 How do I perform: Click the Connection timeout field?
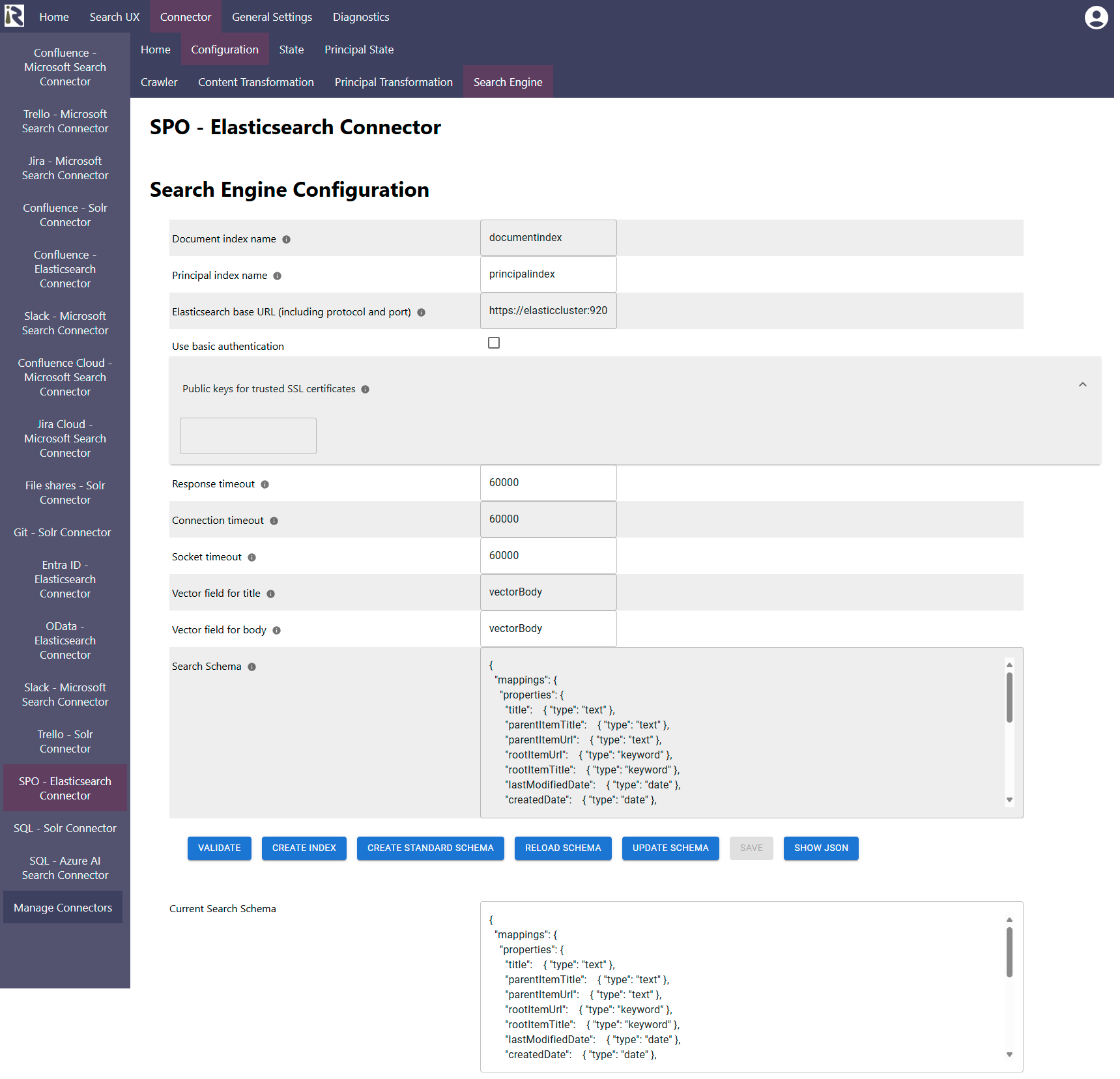click(549, 519)
